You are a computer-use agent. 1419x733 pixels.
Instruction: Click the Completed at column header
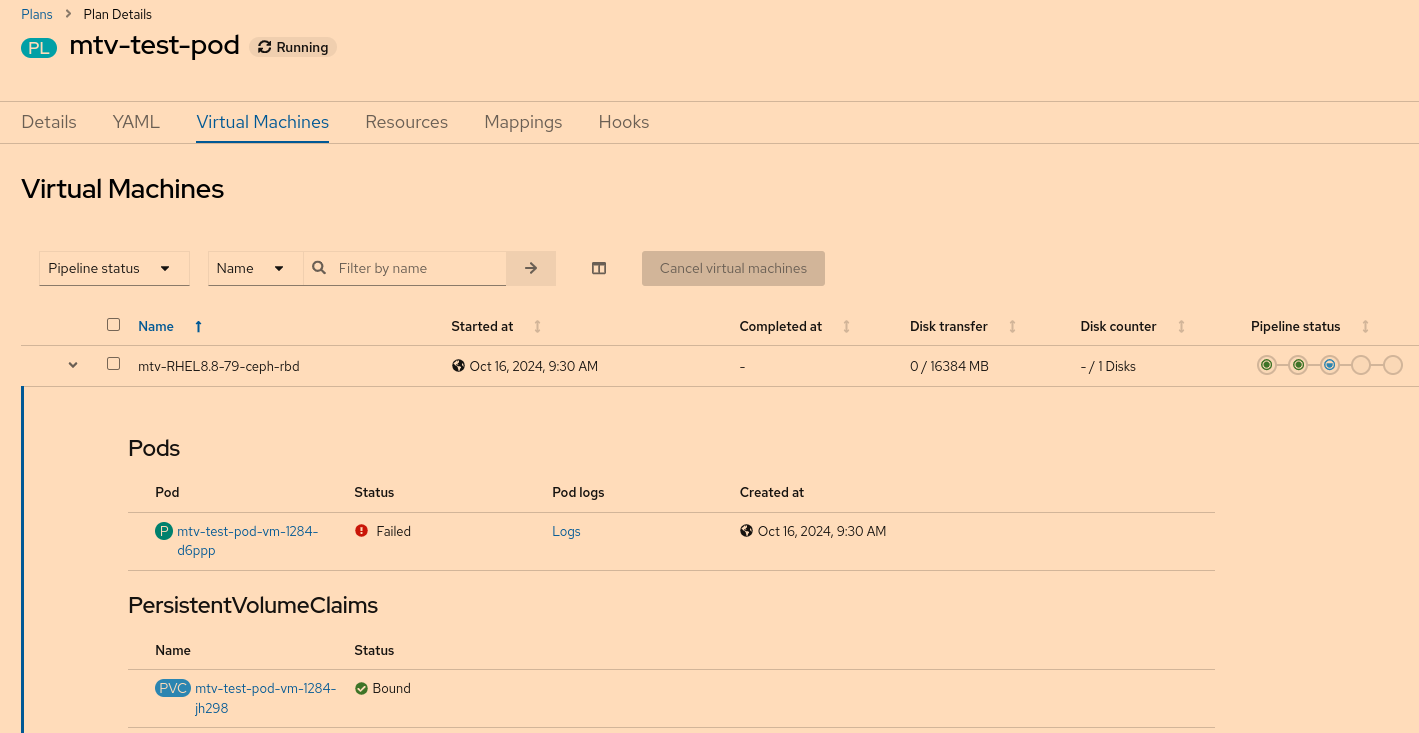[x=781, y=326]
